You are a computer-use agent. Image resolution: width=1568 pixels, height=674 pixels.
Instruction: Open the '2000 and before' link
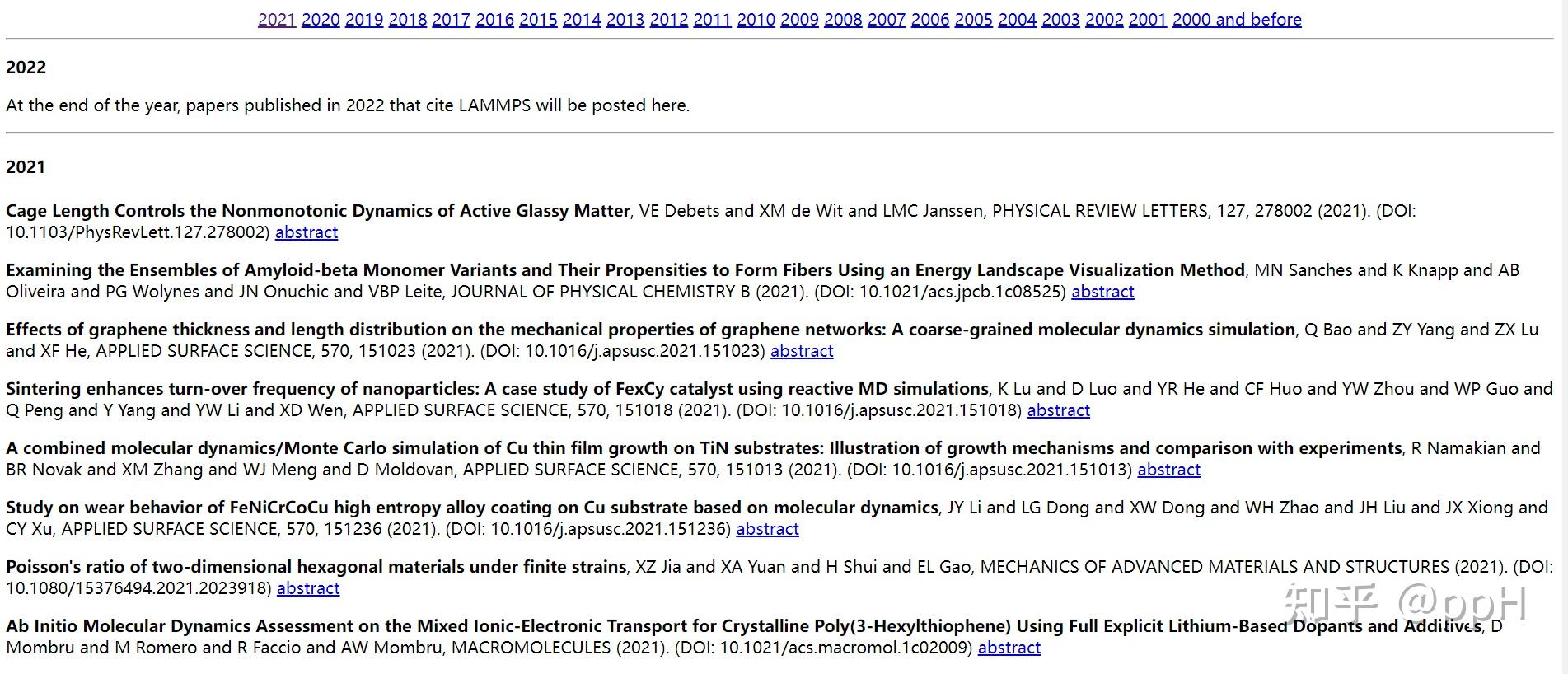coord(1237,20)
